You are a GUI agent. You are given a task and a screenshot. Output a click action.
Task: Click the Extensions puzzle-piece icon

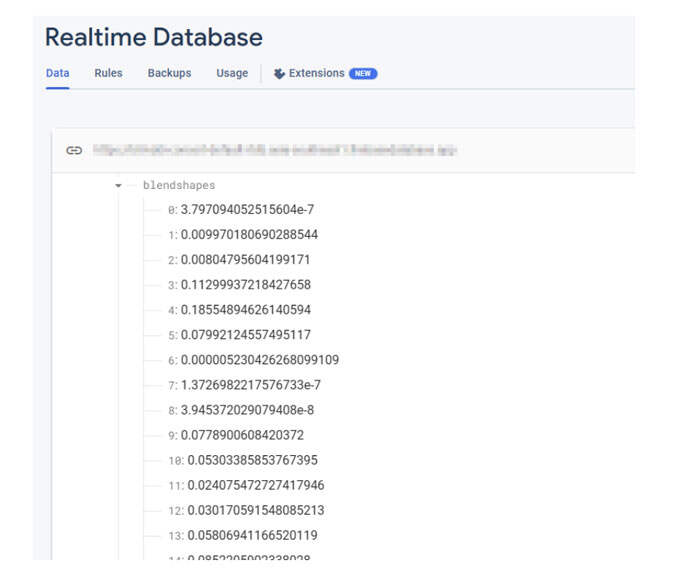tap(279, 73)
